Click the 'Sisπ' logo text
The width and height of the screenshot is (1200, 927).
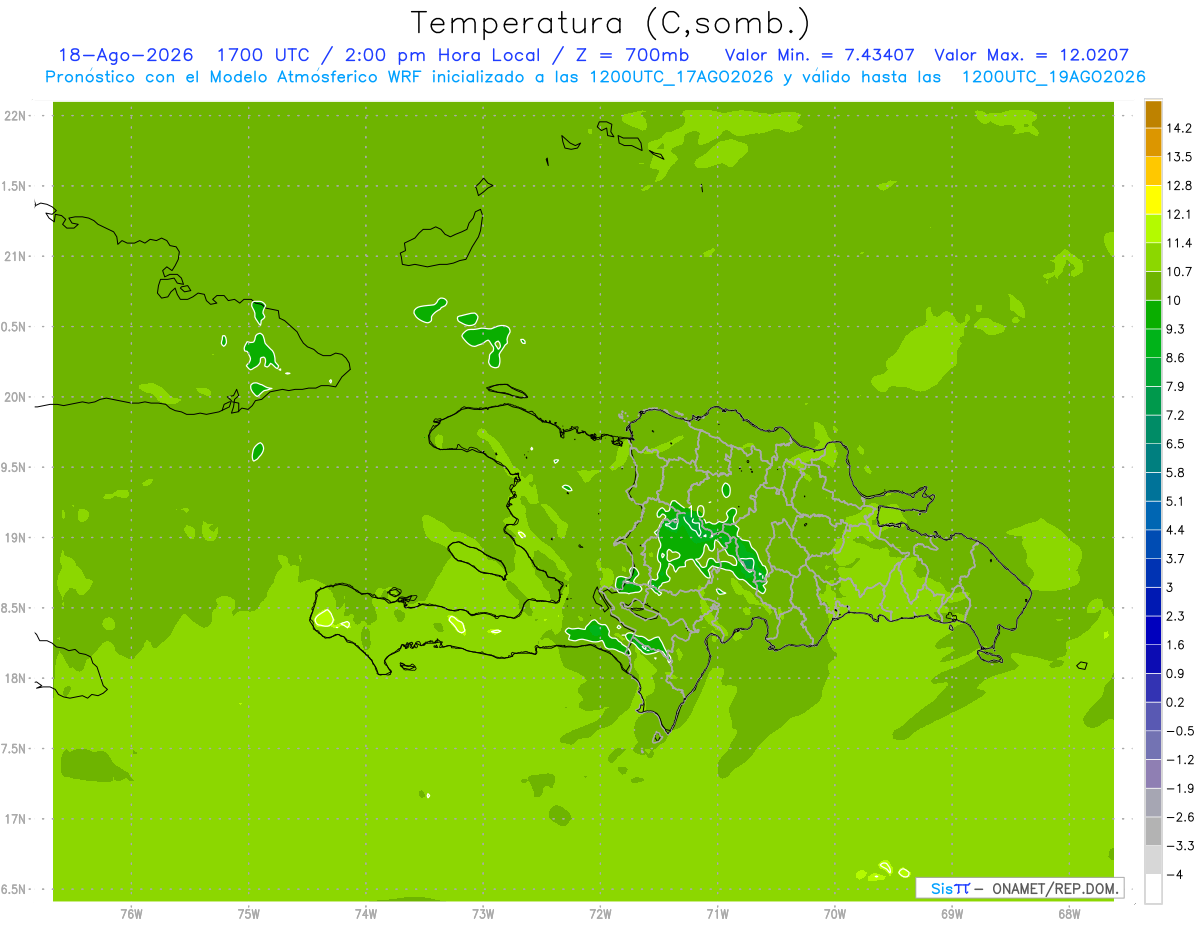950,888
